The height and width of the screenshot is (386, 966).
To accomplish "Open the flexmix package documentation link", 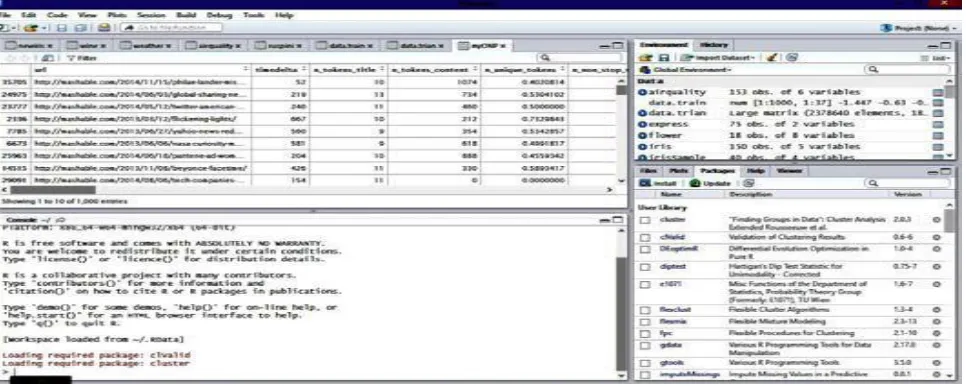I will [672, 322].
